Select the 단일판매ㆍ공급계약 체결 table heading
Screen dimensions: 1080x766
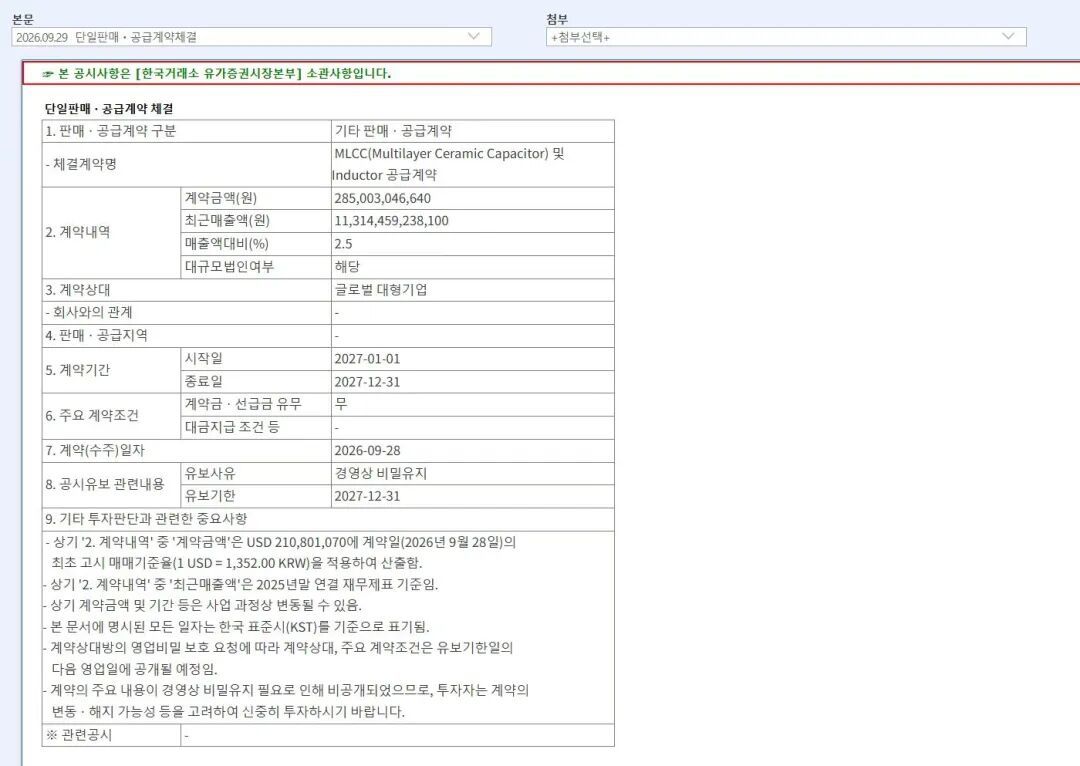(109, 109)
